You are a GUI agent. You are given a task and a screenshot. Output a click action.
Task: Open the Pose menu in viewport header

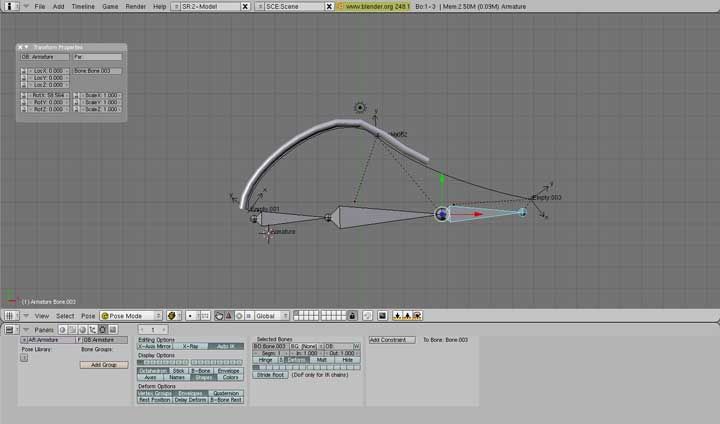point(88,316)
